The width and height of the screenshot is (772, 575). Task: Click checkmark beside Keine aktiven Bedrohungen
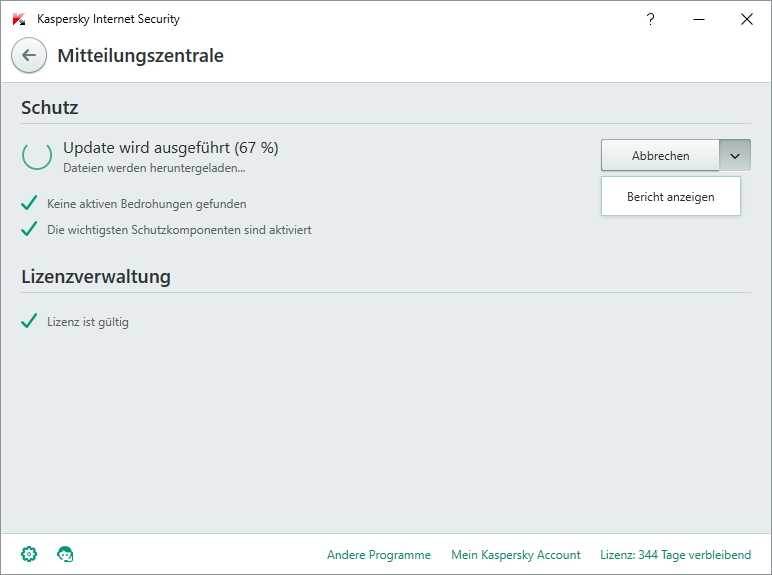(x=29, y=202)
